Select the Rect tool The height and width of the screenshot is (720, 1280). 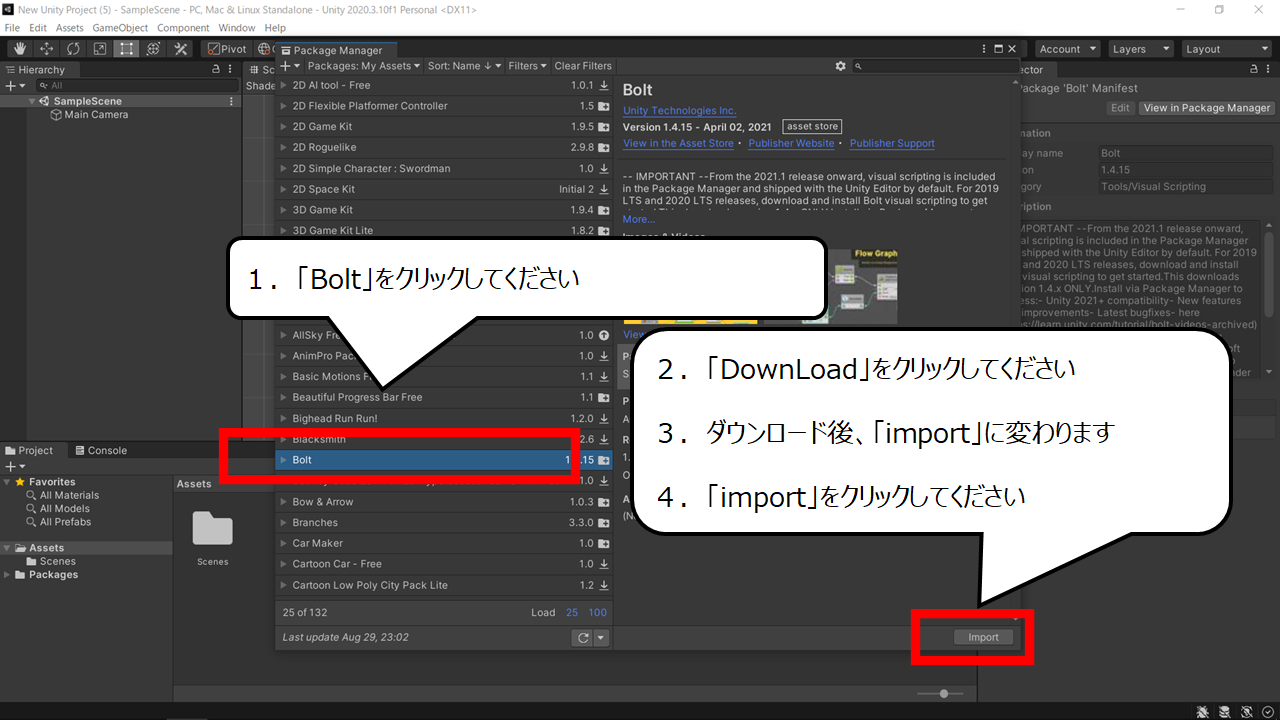(x=127, y=48)
